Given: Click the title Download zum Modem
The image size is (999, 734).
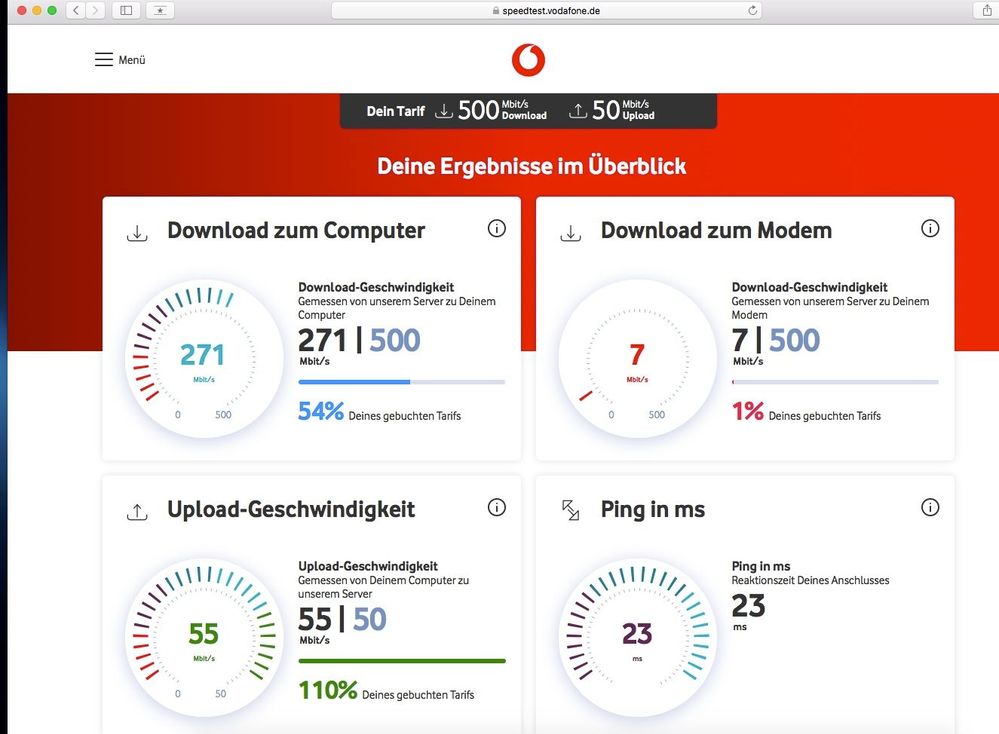Looking at the screenshot, I should point(716,231).
